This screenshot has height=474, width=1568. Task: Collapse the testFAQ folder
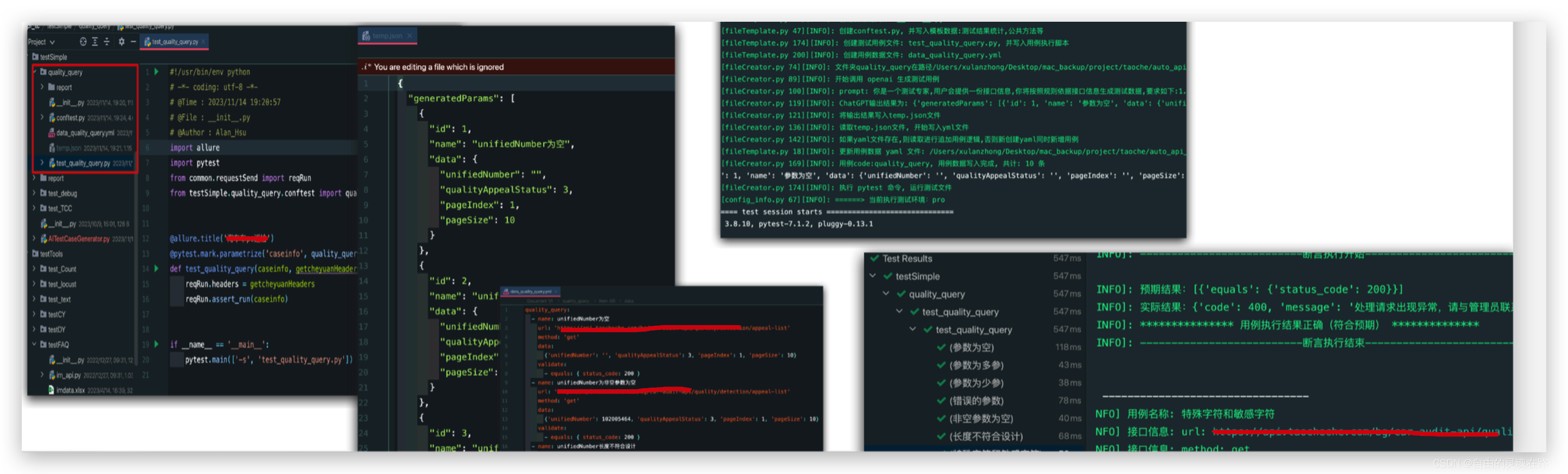[x=35, y=345]
